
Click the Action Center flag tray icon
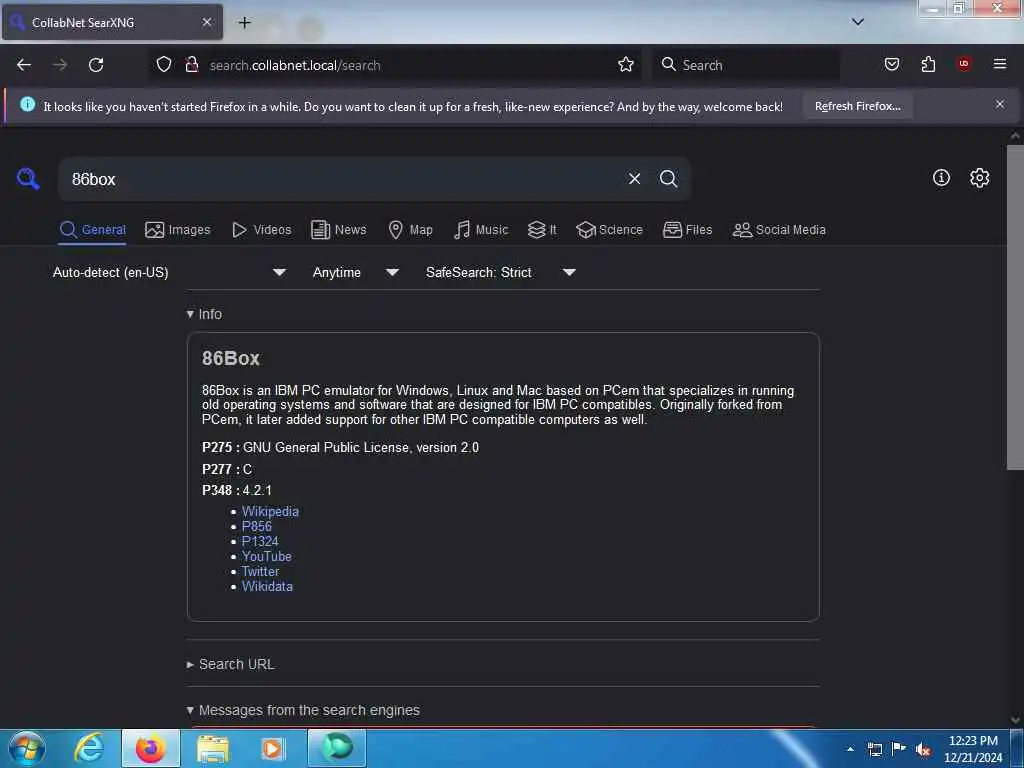tap(899, 748)
